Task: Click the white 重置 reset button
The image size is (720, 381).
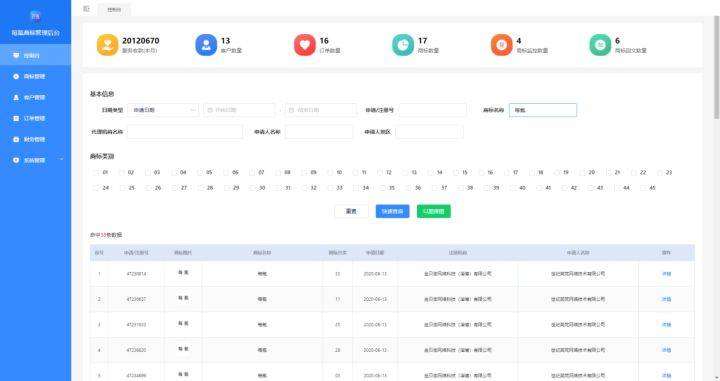Action: pos(351,211)
